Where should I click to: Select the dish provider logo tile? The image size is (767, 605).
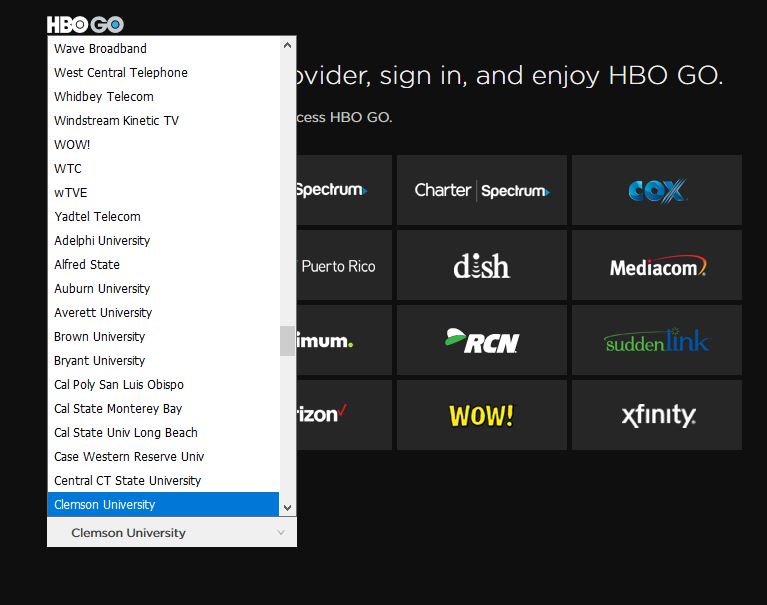tap(482, 265)
